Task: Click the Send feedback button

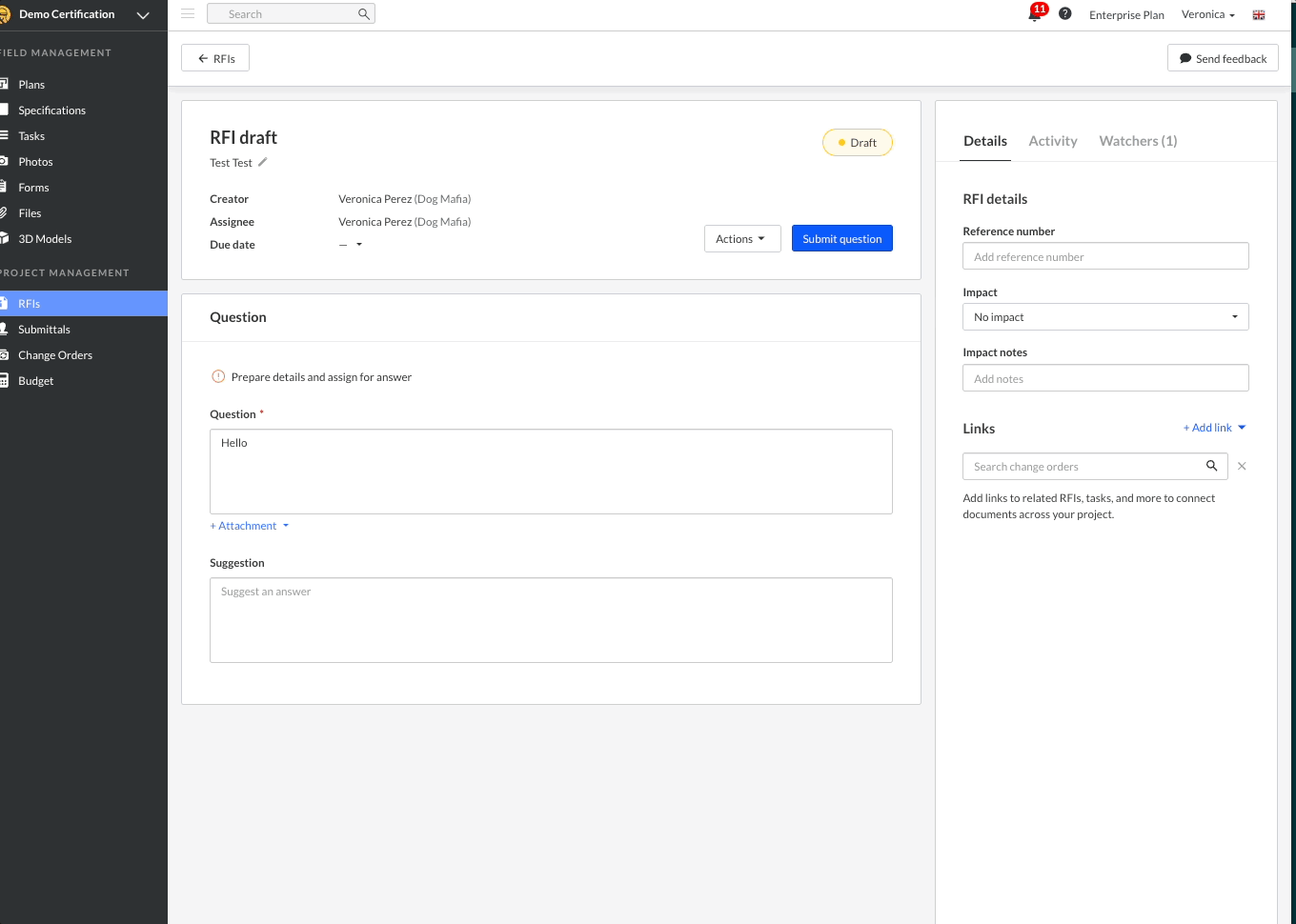Action: [x=1223, y=57]
